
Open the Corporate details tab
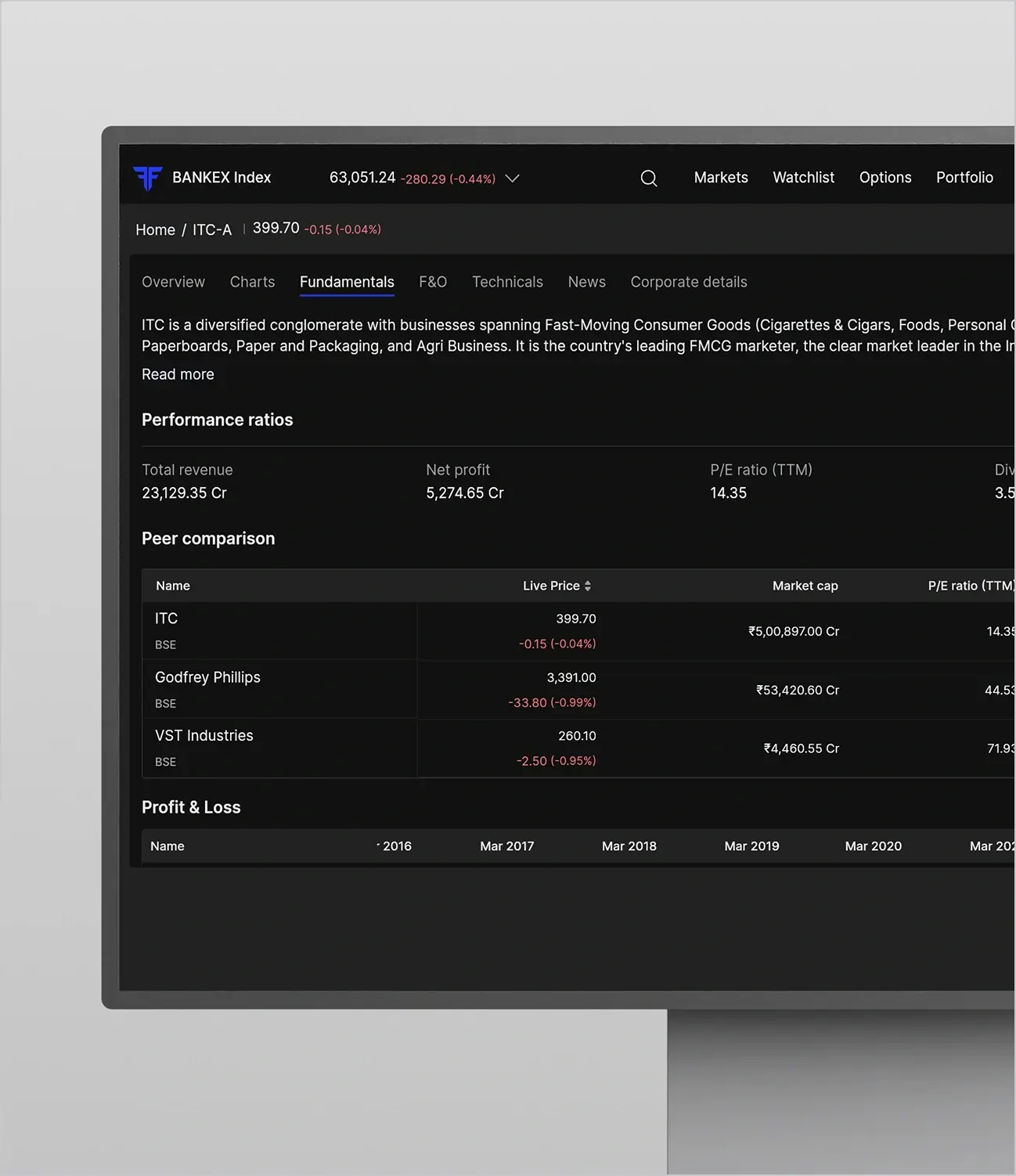[x=689, y=282]
